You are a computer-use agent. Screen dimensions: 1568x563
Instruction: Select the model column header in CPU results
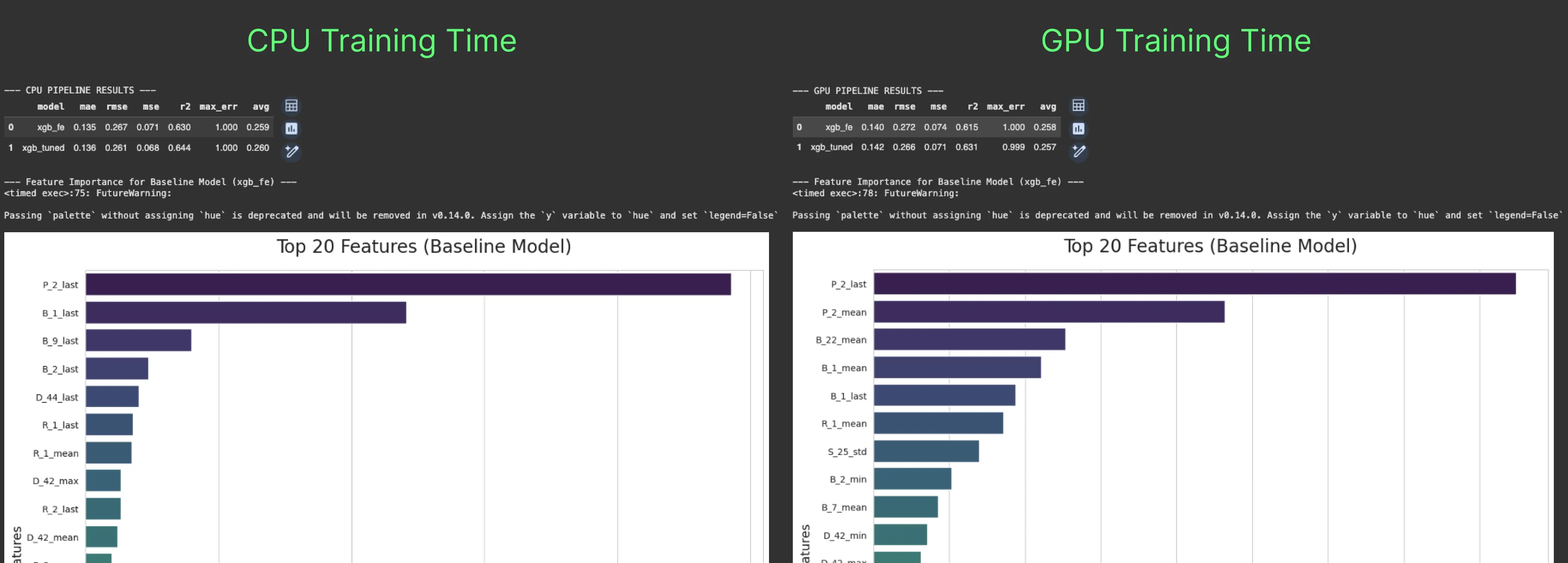(x=51, y=107)
